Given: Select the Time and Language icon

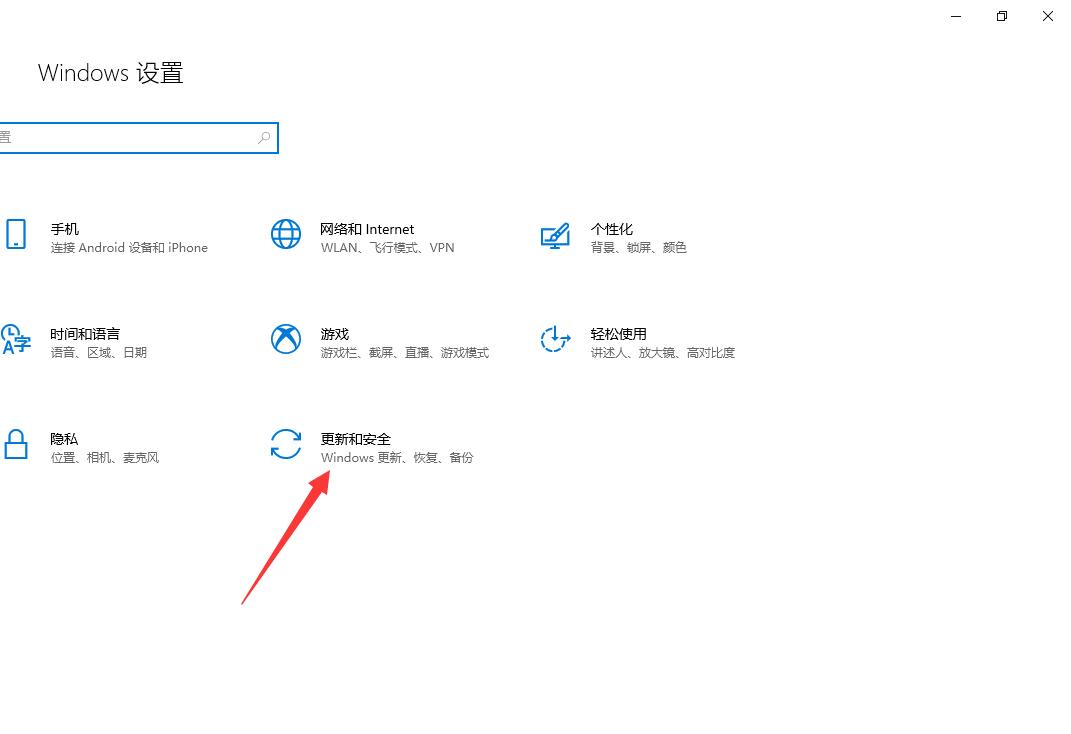Looking at the screenshot, I should click(16, 339).
